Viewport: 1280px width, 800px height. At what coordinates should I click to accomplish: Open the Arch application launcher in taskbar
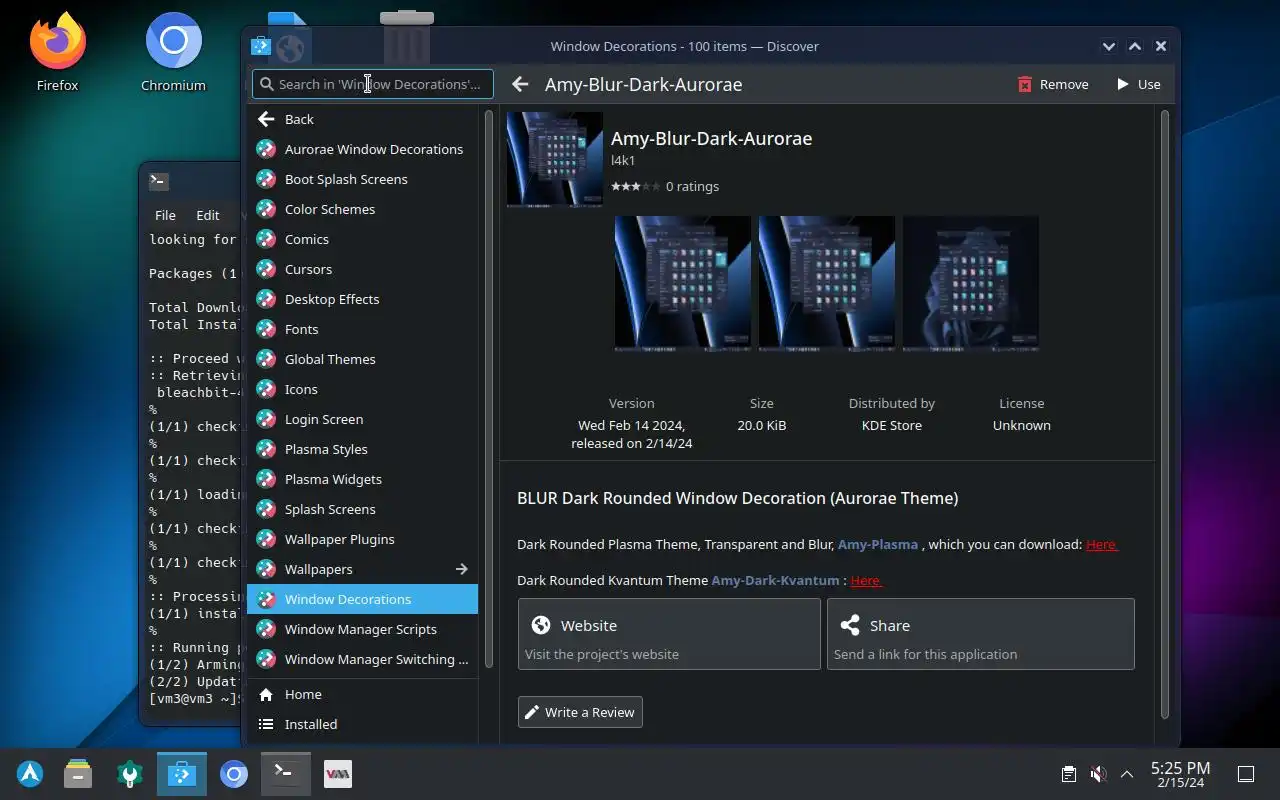tap(30, 773)
